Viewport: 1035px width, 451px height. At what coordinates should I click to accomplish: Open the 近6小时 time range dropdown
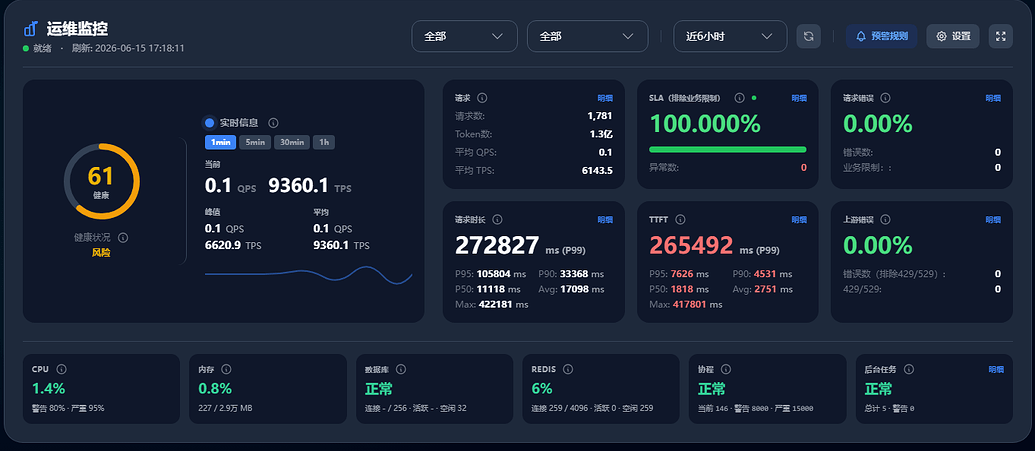tap(730, 36)
